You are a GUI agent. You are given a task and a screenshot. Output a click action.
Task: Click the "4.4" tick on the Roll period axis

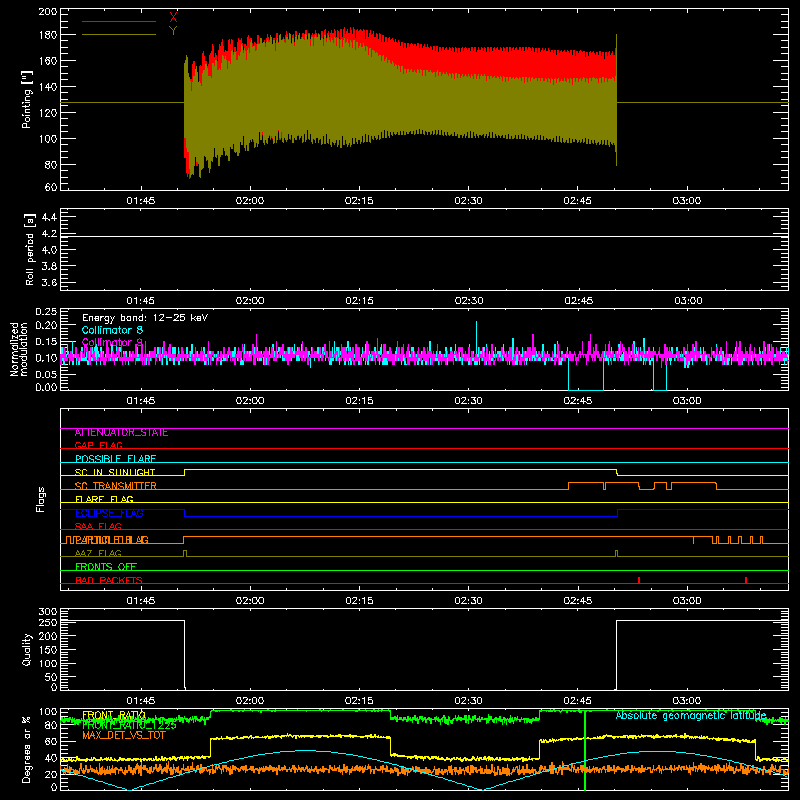point(49,217)
